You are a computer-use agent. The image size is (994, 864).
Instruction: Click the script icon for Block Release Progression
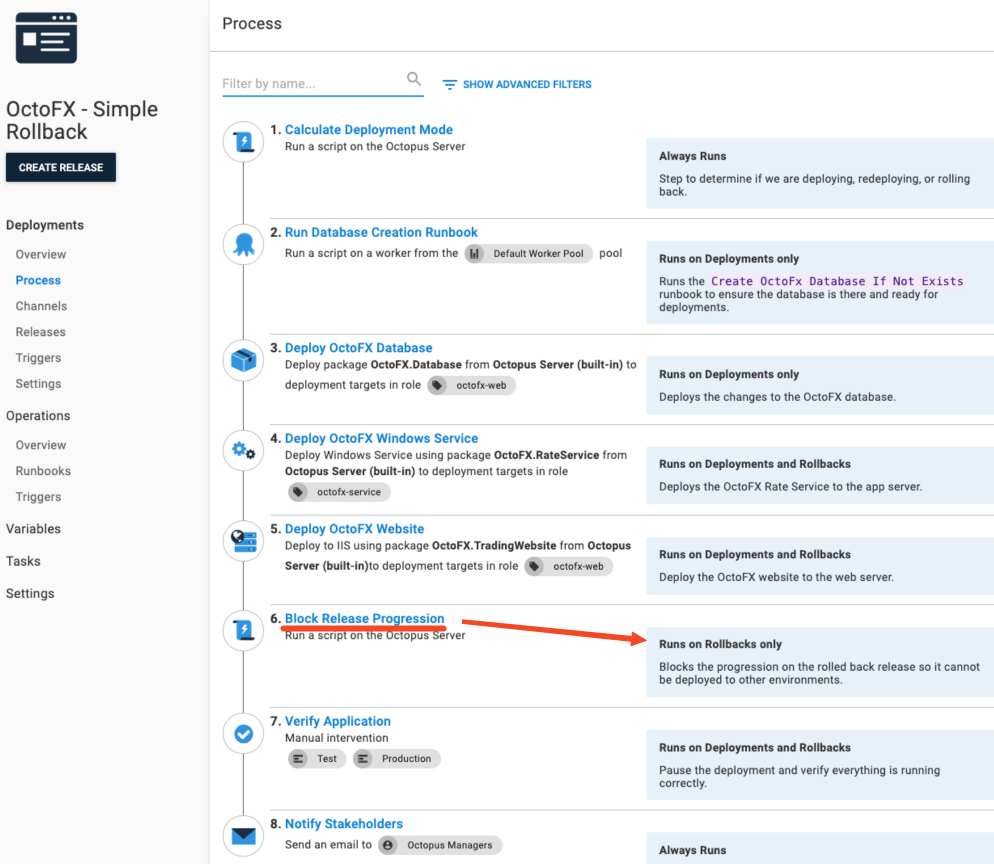243,630
